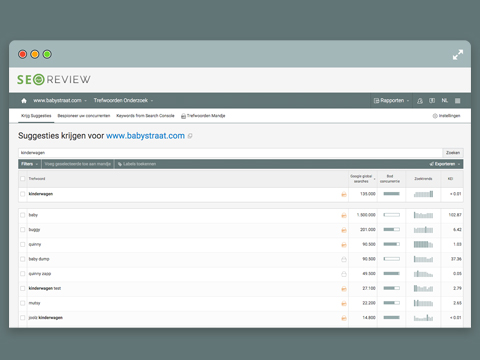480x360 pixels.
Task: Click the 1.500.000 searches value
Action: [x=366, y=215]
